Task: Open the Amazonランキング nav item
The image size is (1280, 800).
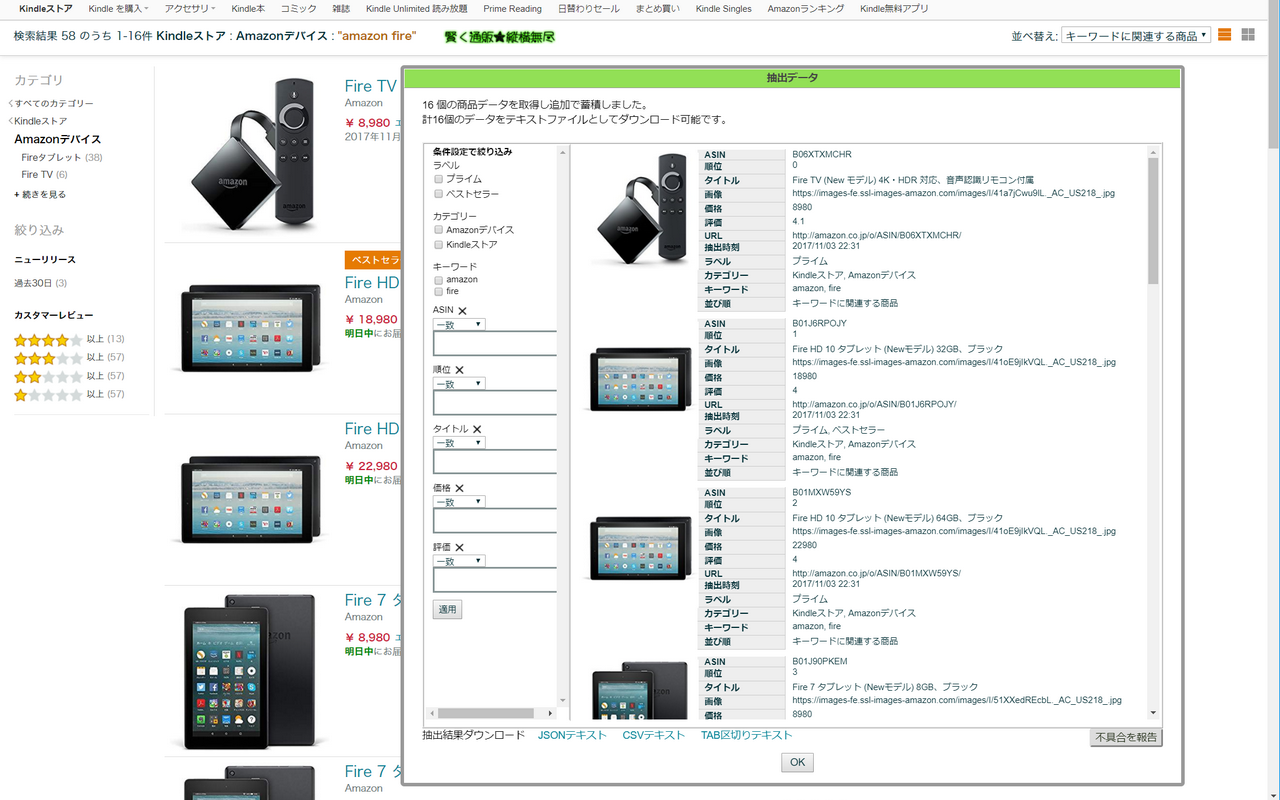Action: (x=805, y=9)
